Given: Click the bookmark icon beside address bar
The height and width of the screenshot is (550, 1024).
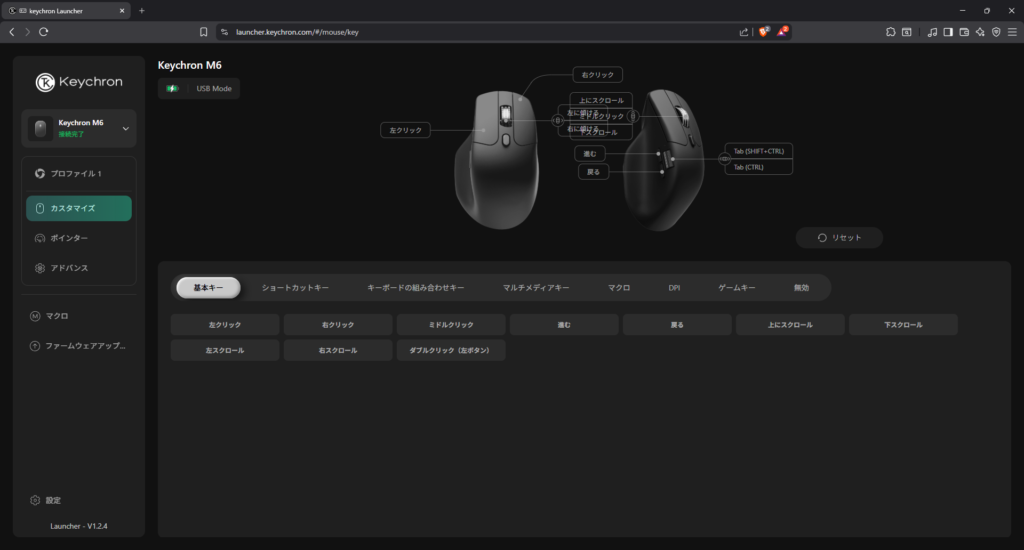Looking at the screenshot, I should 204,32.
